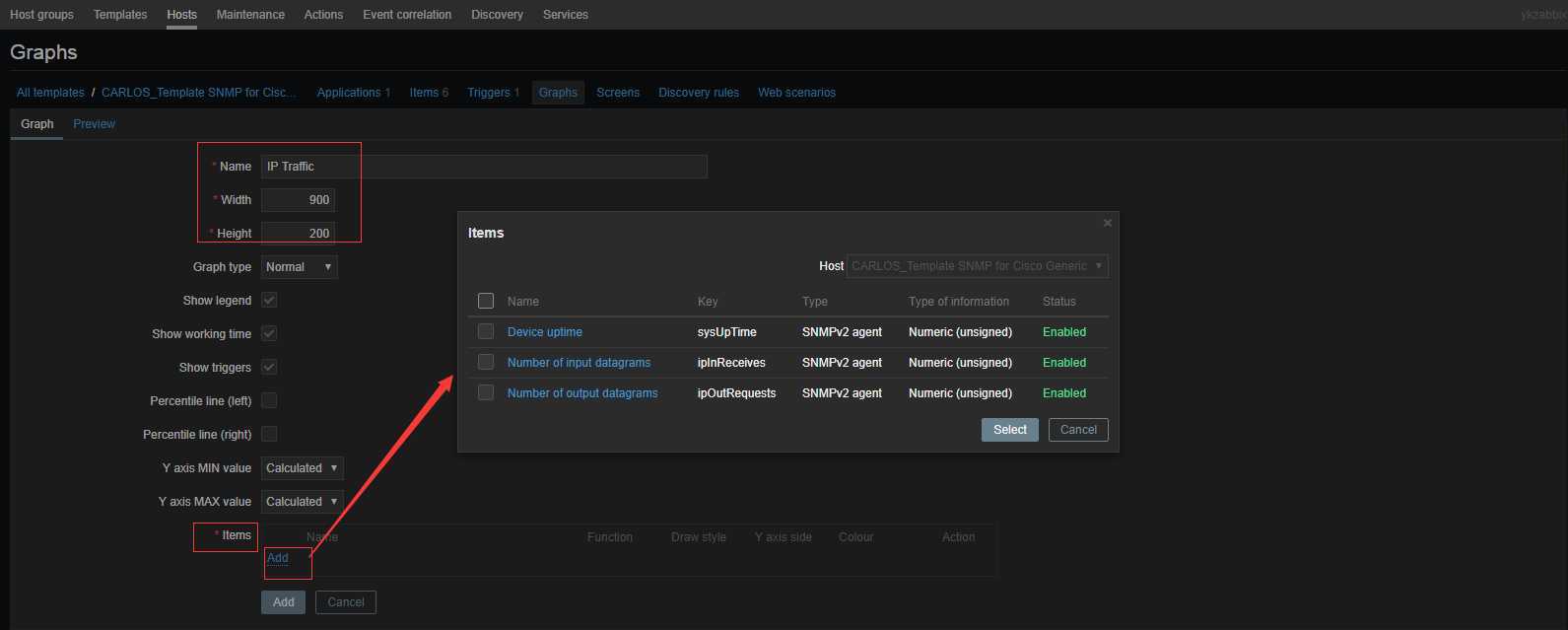Open the Number of input datagrams item

pyautogui.click(x=579, y=363)
